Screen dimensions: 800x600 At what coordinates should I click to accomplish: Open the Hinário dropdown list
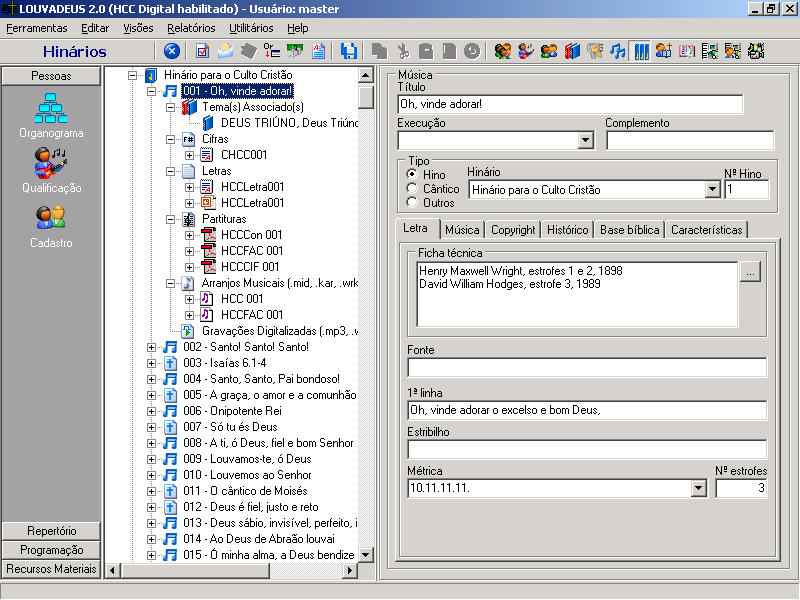coord(712,190)
